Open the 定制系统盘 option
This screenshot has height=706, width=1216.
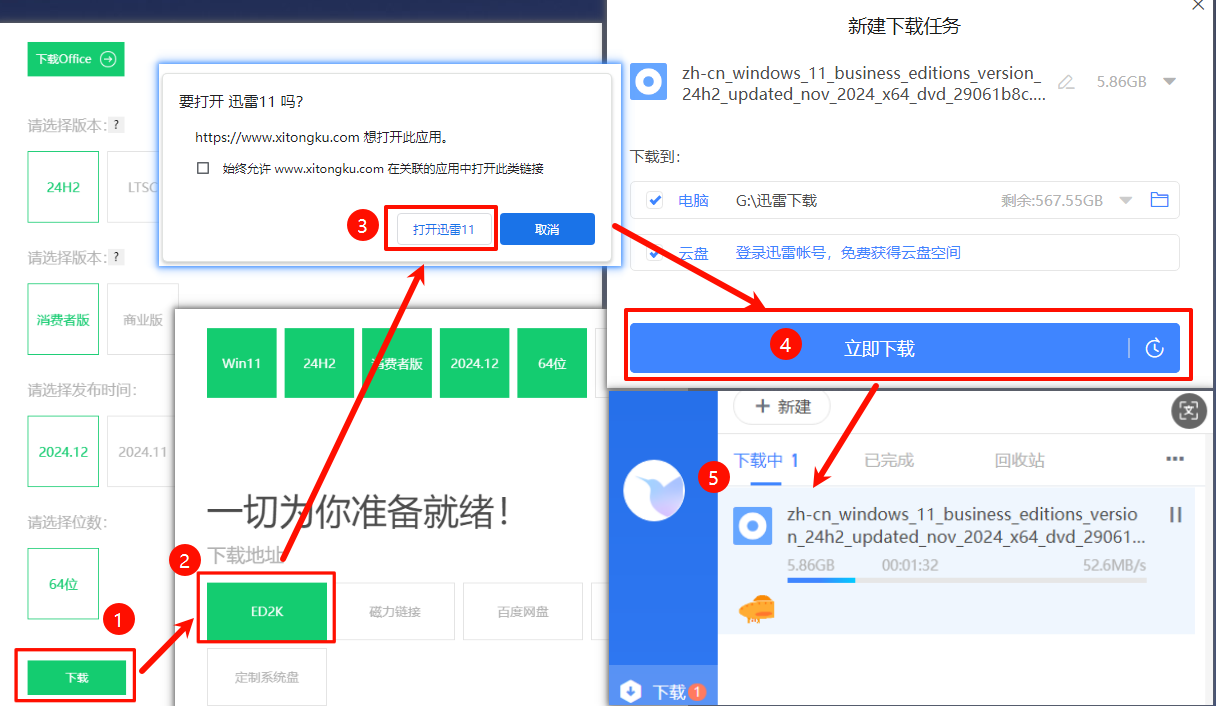(267, 677)
